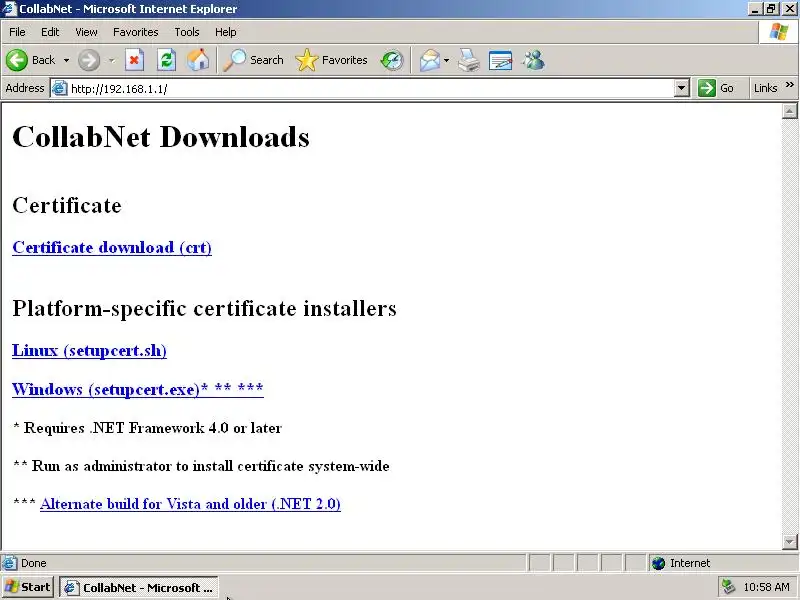The width and height of the screenshot is (800, 600).
Task: Click the scrollbar up arrow
Action: point(789,111)
